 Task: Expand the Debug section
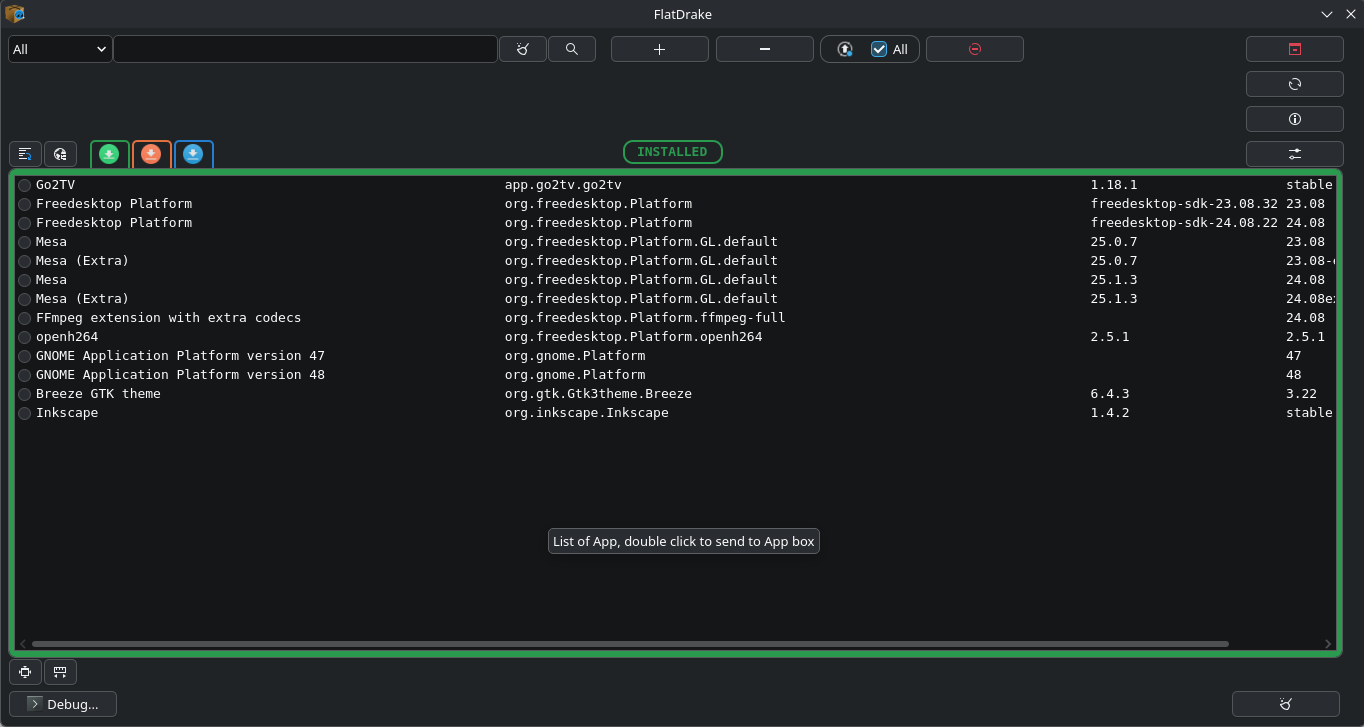tap(63, 704)
